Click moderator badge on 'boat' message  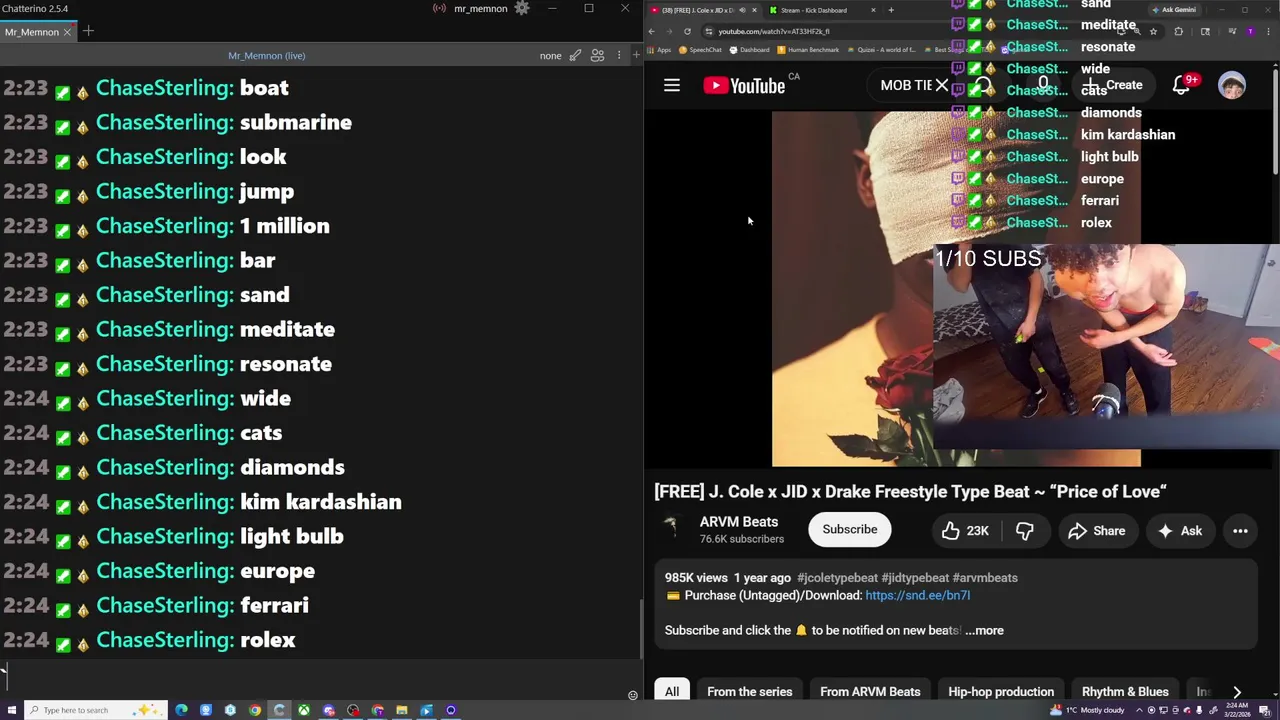click(x=63, y=92)
